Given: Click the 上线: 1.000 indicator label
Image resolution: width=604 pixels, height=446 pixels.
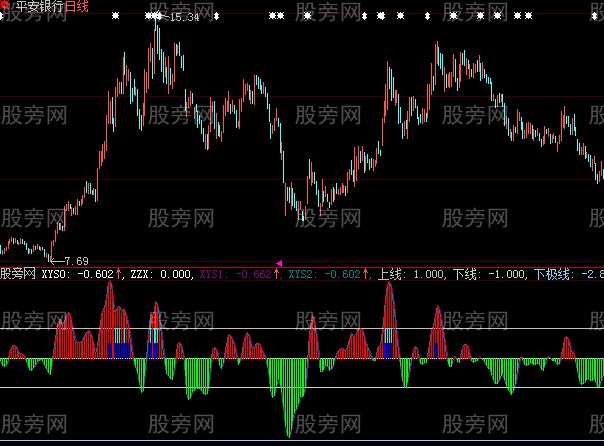Looking at the screenshot, I should pos(411,274).
